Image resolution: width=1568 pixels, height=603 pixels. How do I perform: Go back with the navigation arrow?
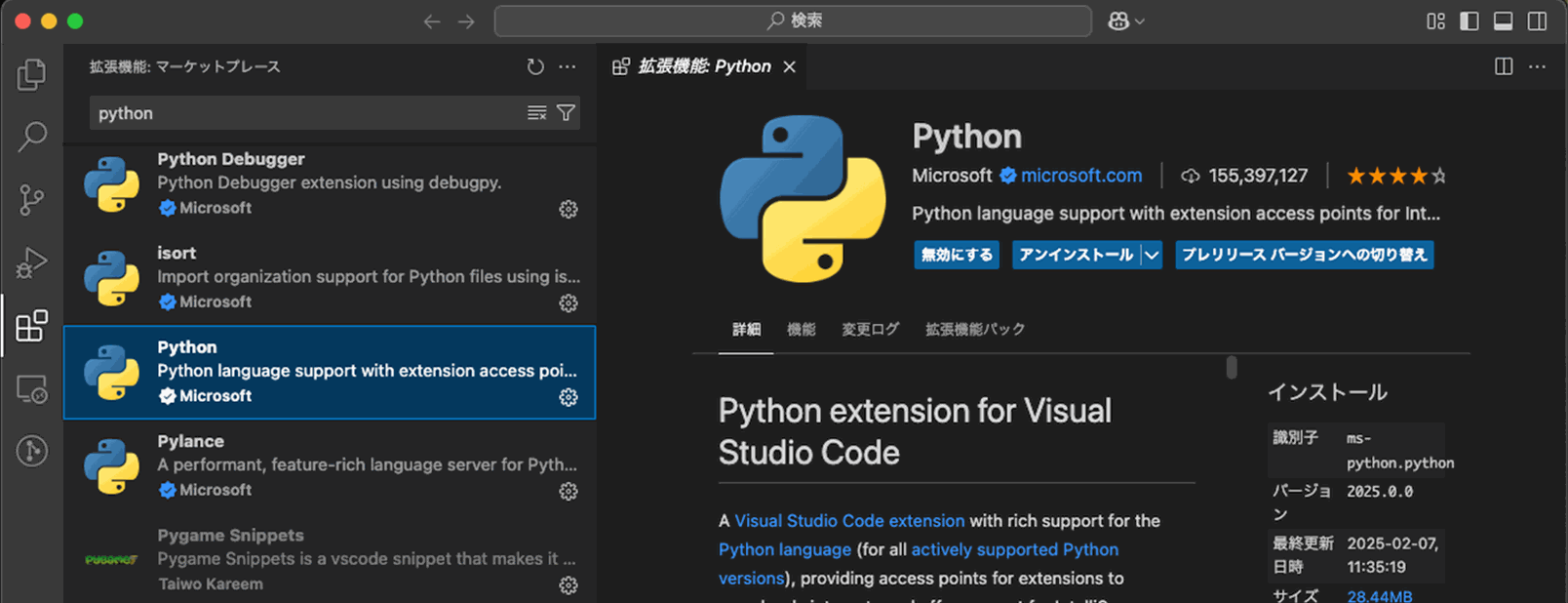click(432, 21)
